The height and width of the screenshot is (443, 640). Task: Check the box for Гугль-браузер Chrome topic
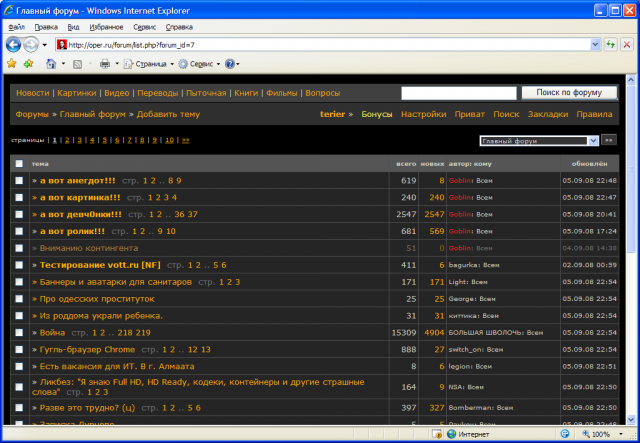click(x=19, y=350)
